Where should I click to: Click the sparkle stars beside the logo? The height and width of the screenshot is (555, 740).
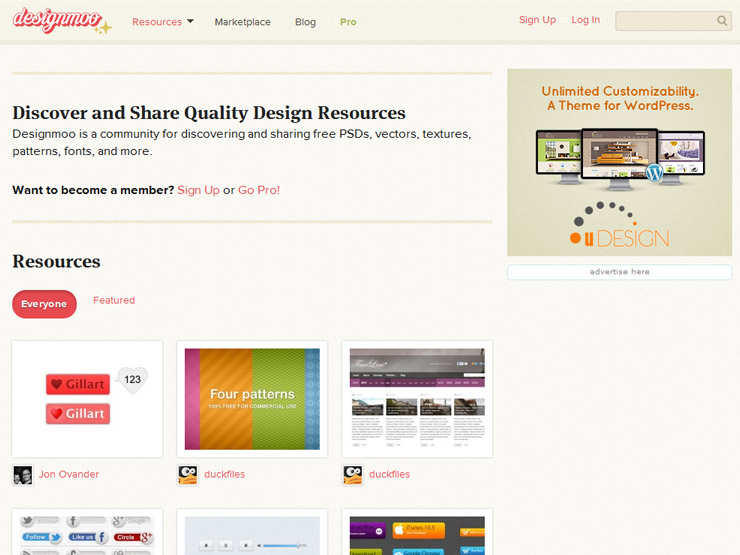[x=103, y=28]
